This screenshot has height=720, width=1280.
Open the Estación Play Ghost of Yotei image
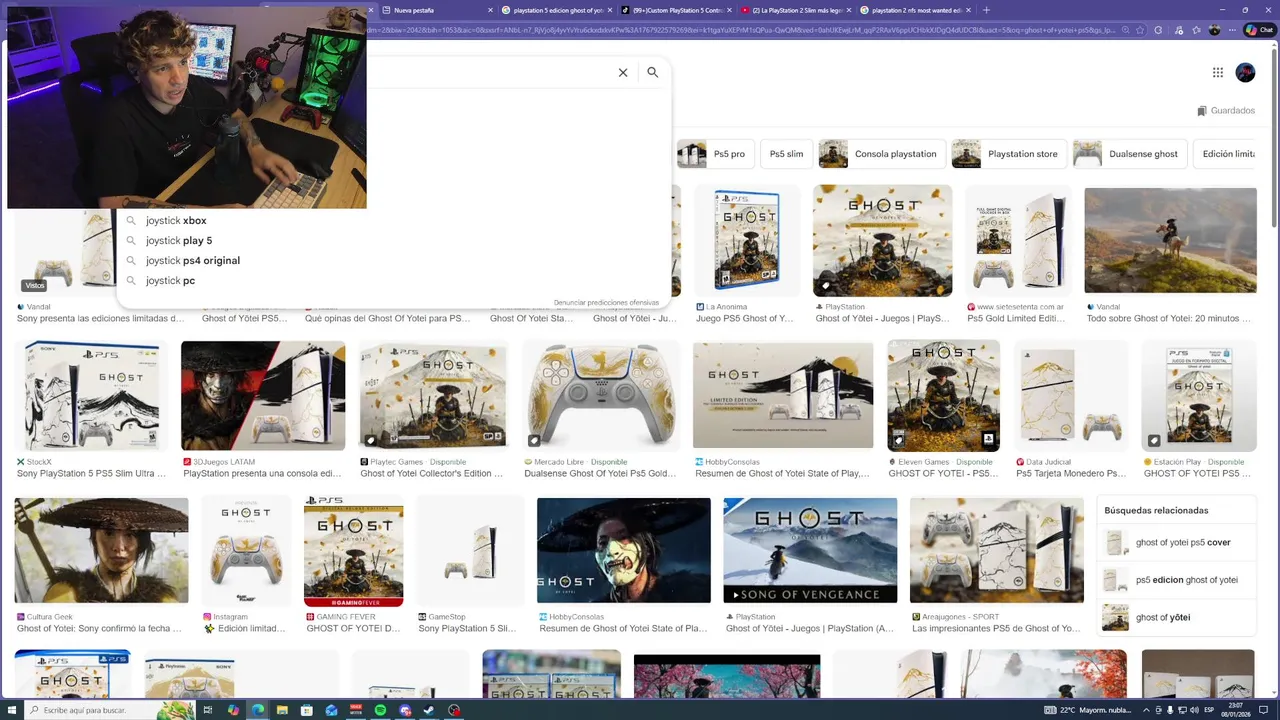point(1198,396)
